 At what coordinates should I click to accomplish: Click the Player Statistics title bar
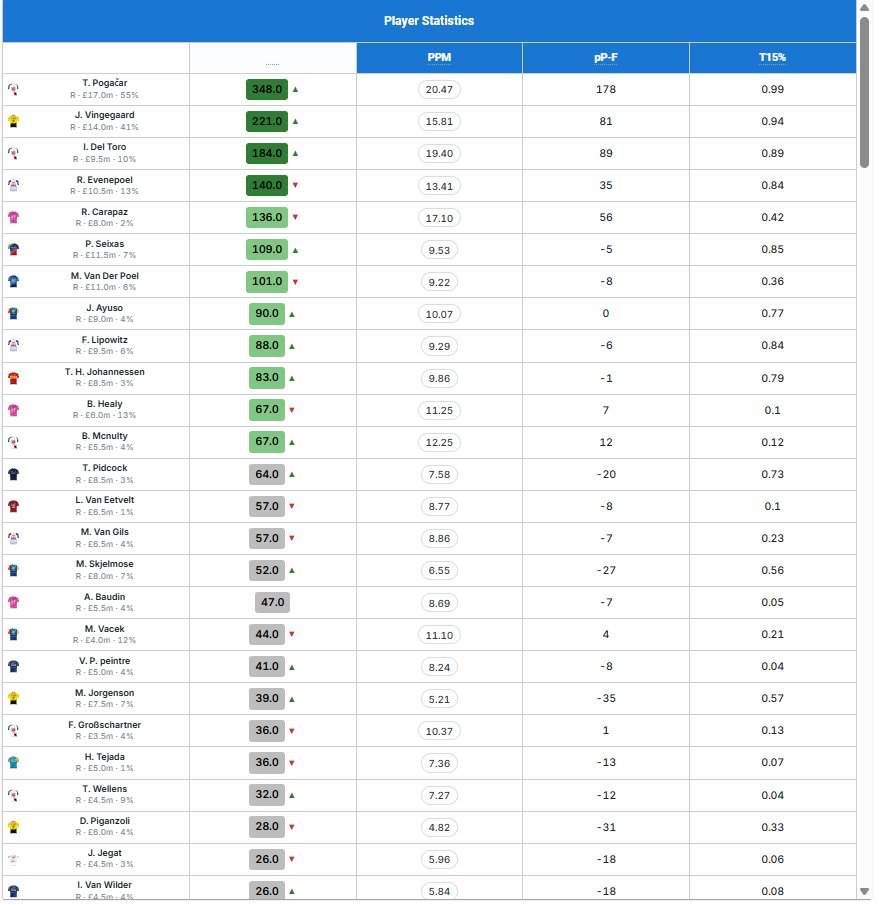click(429, 21)
